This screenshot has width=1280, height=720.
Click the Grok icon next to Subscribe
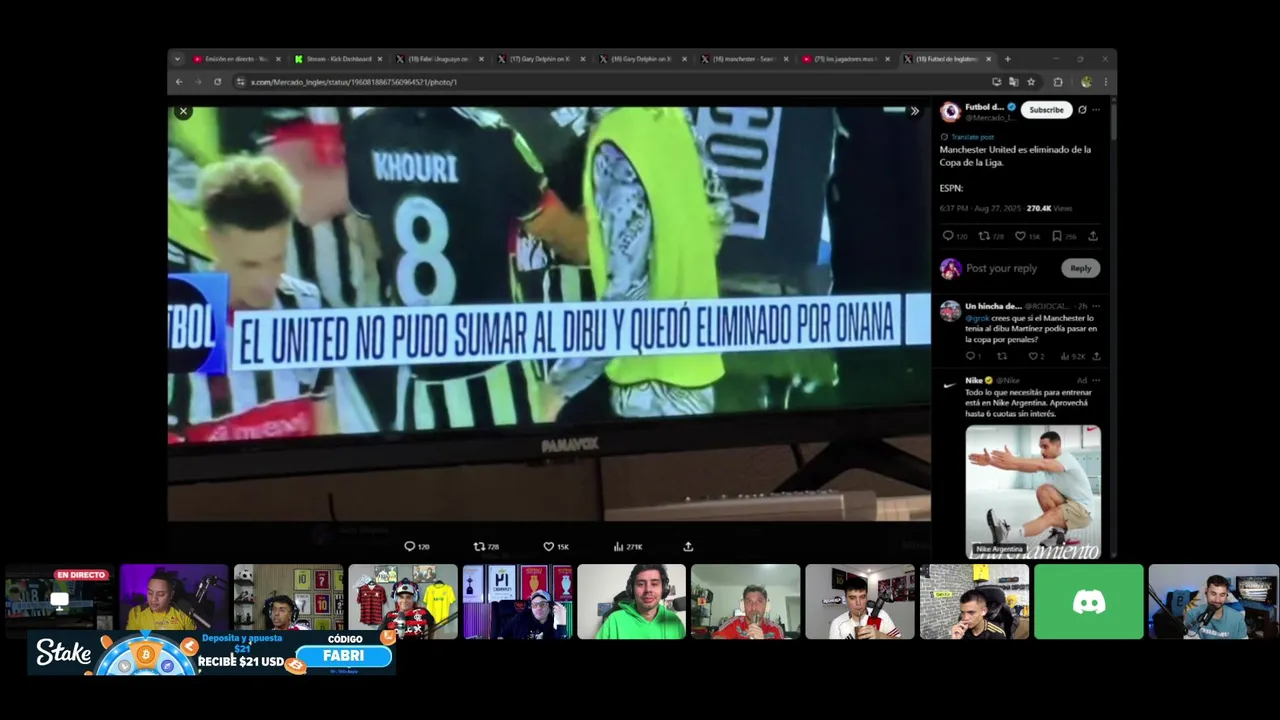(1082, 110)
